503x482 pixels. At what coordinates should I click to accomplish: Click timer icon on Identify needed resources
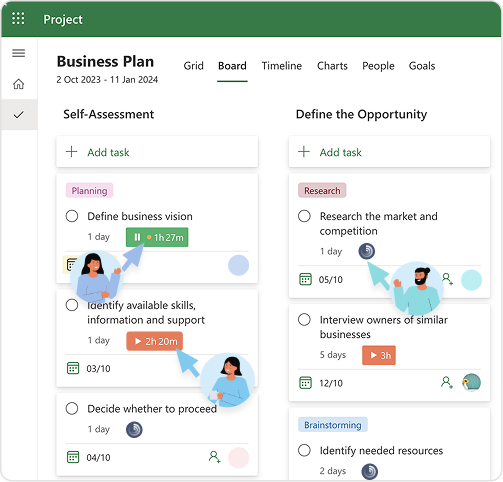[x=370, y=471]
